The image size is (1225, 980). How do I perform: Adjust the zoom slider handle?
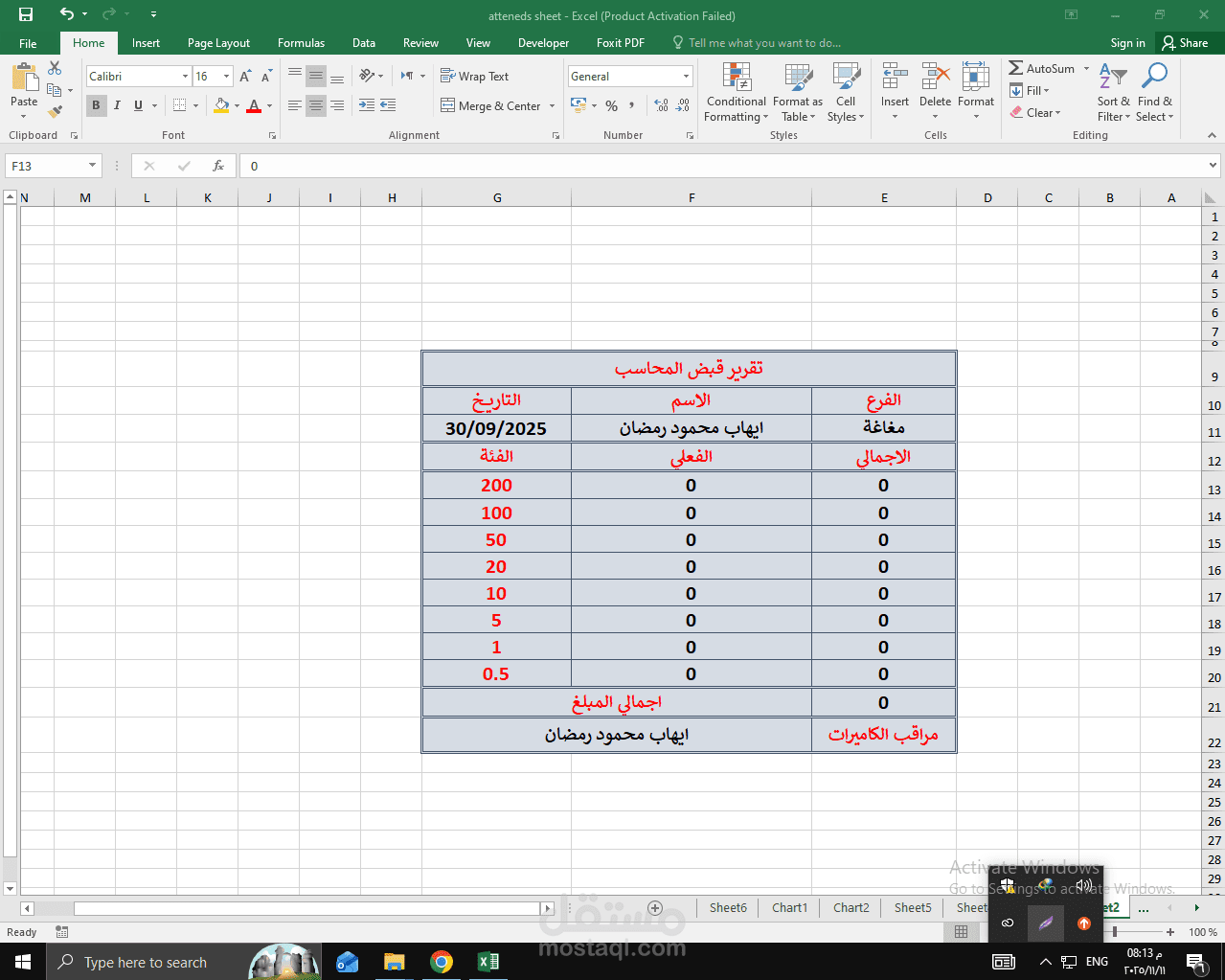[x=1114, y=931]
